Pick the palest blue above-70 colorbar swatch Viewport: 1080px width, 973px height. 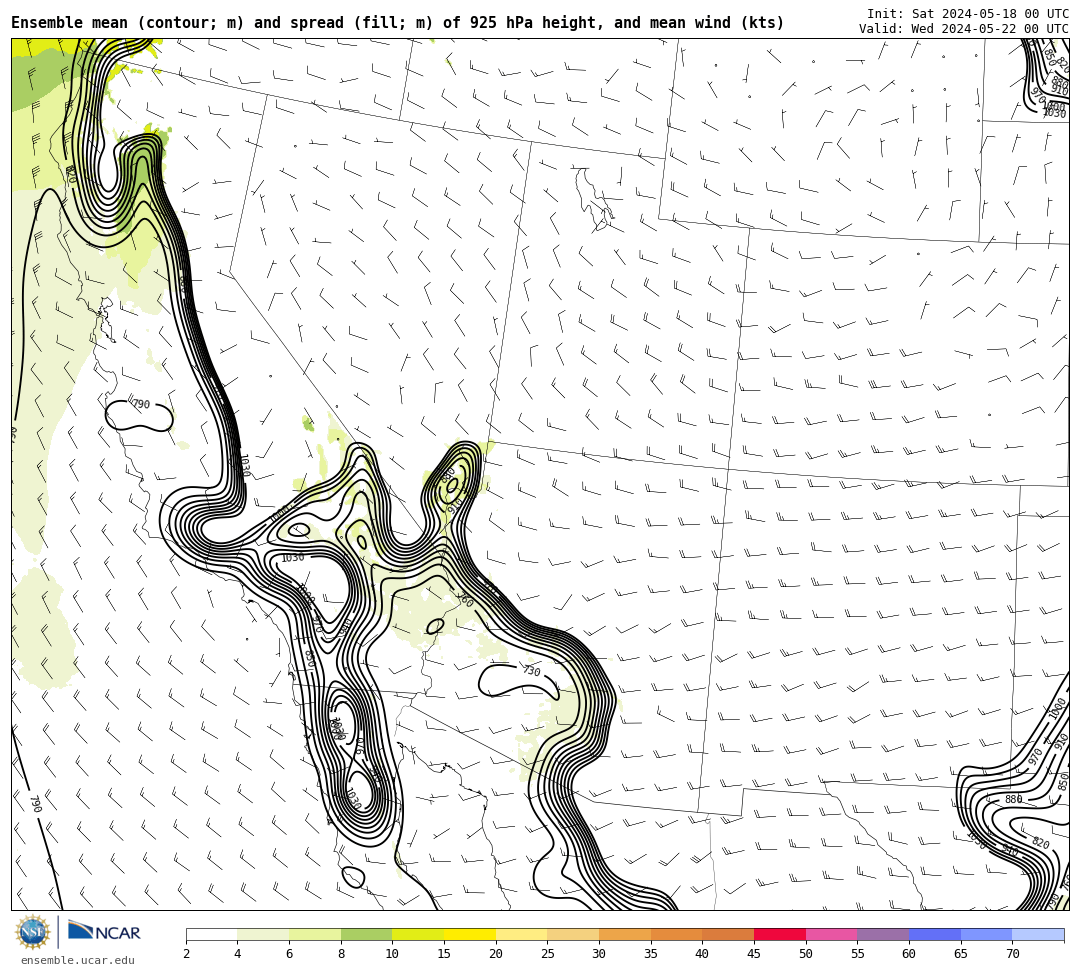coord(1038,934)
